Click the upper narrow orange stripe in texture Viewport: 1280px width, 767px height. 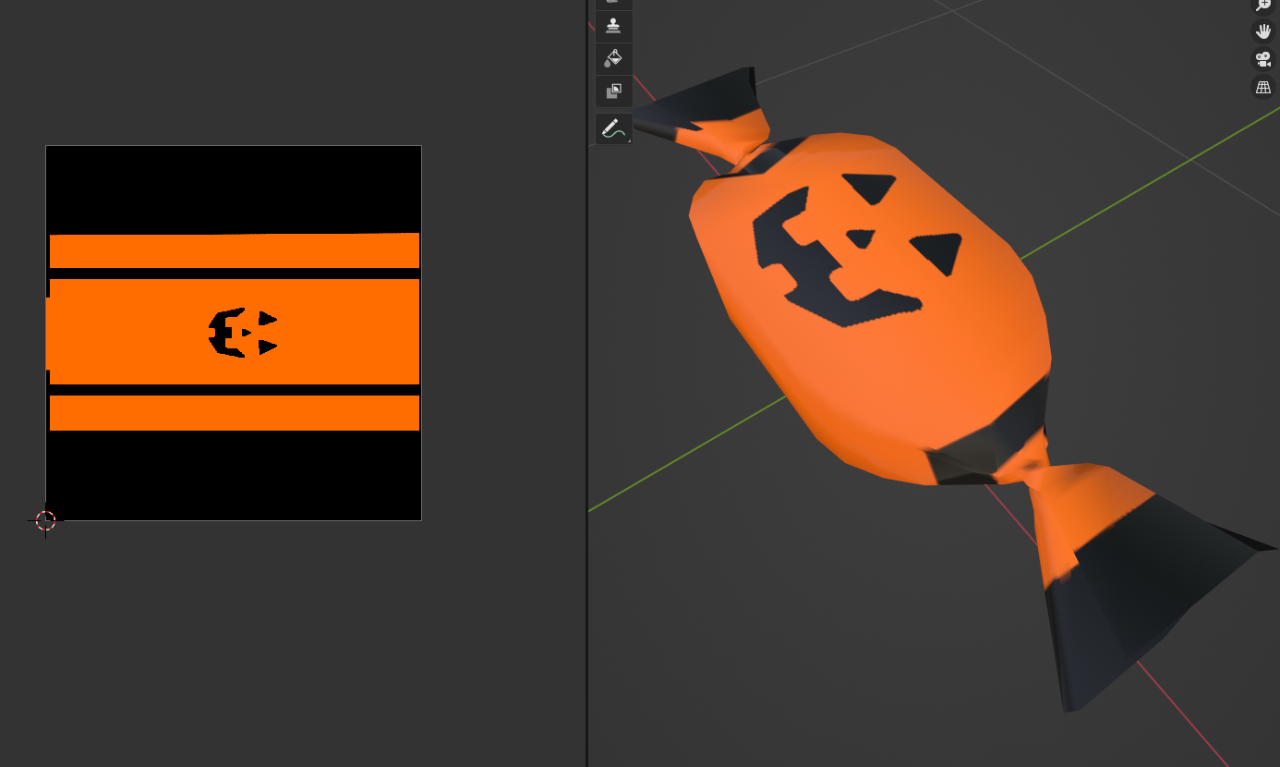[x=234, y=250]
